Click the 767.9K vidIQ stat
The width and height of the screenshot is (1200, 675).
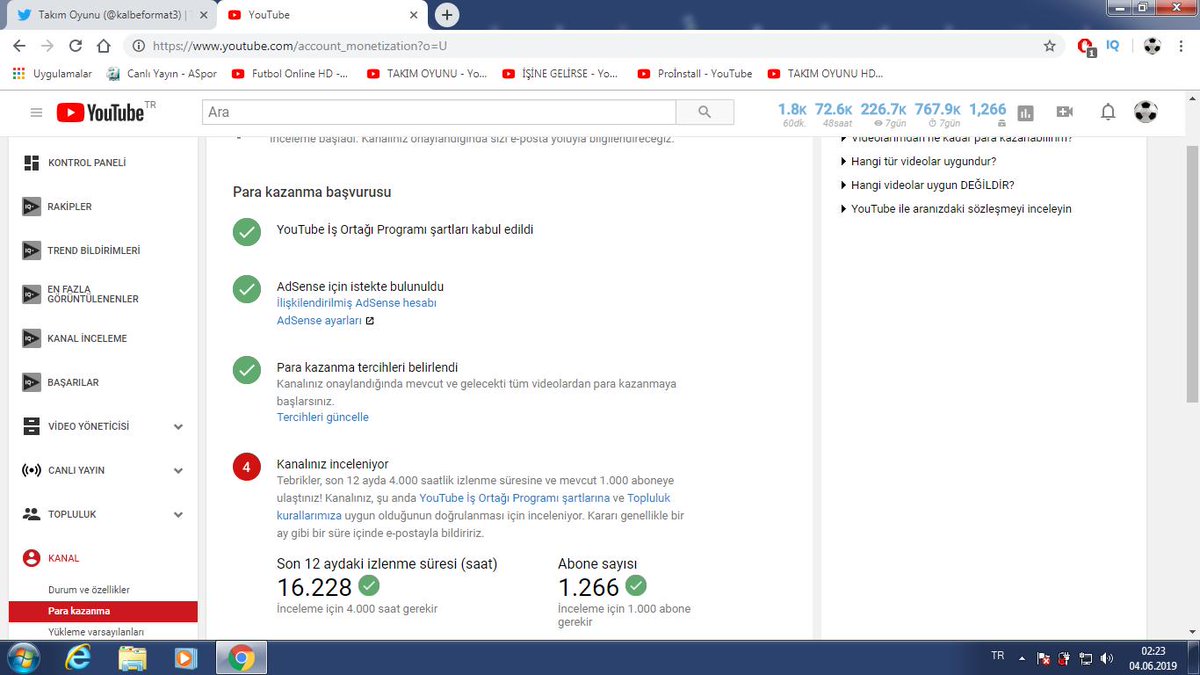[x=937, y=114]
